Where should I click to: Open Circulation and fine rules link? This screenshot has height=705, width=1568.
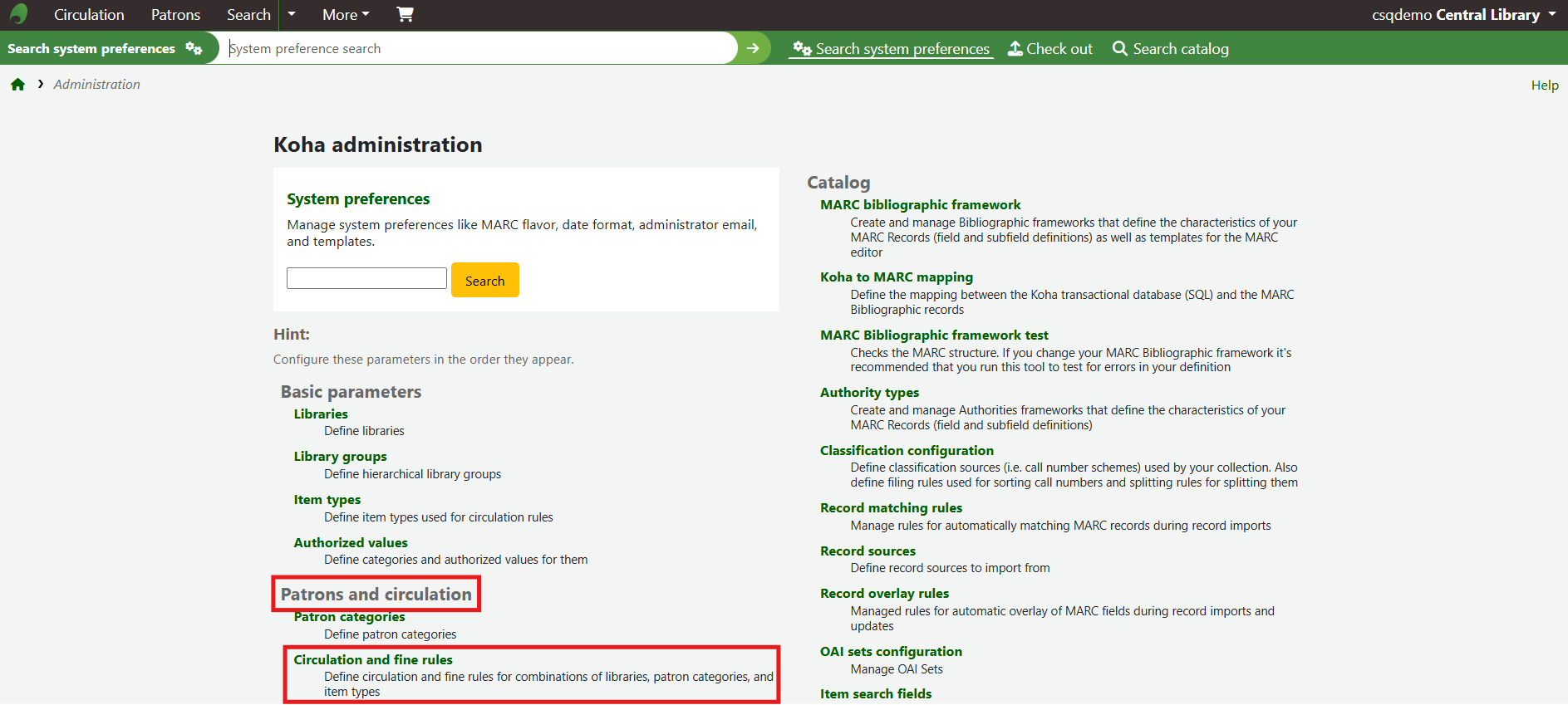click(x=373, y=659)
